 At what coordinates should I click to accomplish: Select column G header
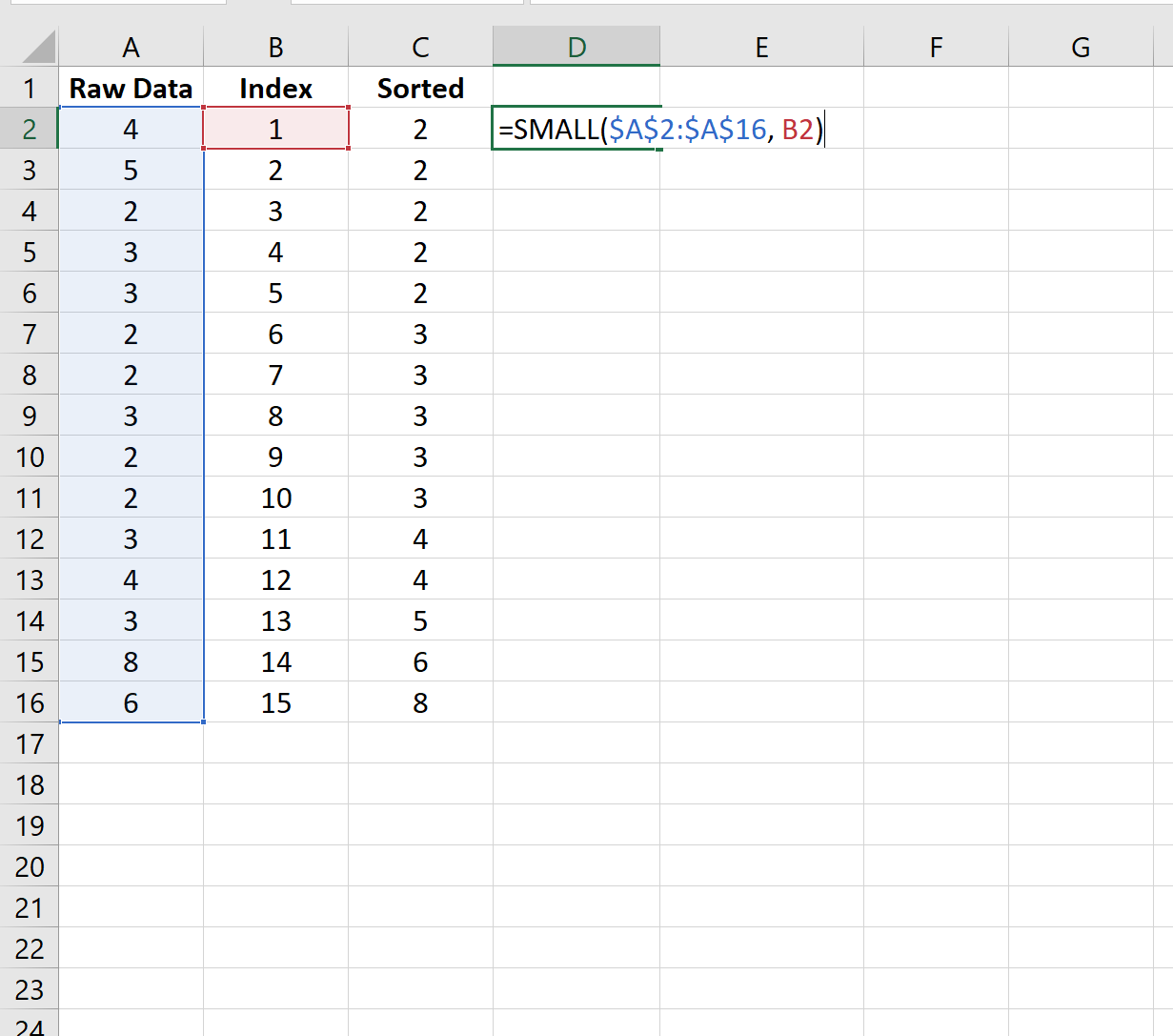pyautogui.click(x=1081, y=47)
